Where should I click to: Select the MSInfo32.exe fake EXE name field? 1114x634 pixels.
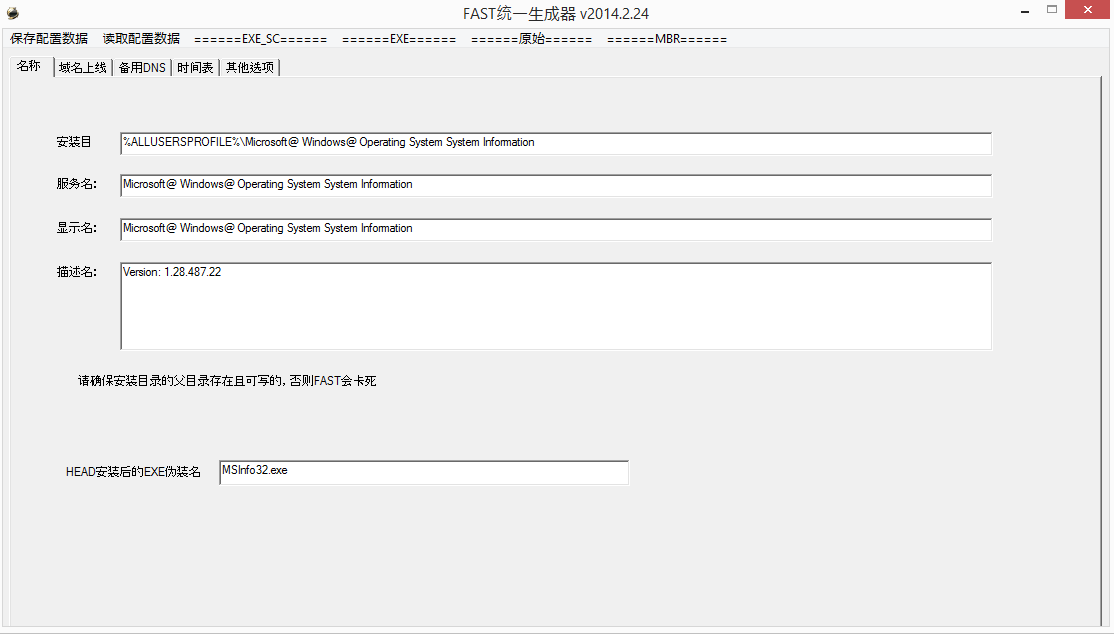(x=423, y=472)
